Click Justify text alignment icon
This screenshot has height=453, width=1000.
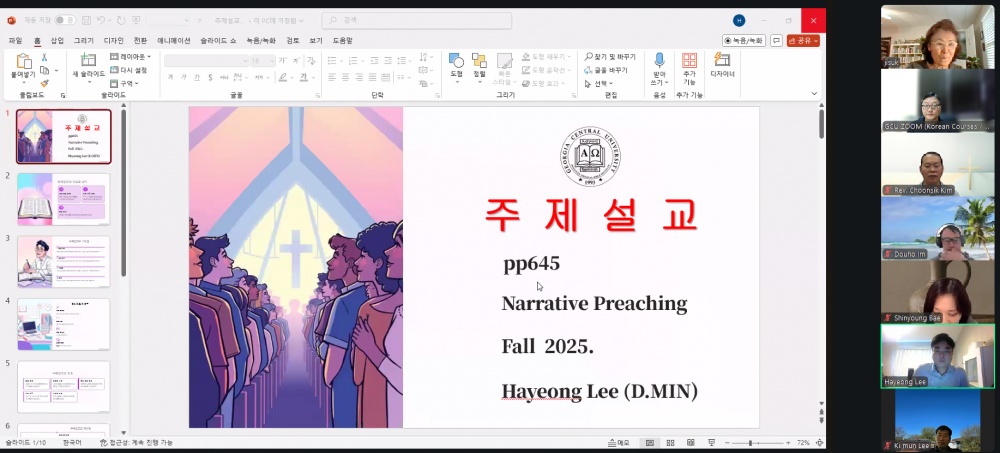click(x=374, y=77)
